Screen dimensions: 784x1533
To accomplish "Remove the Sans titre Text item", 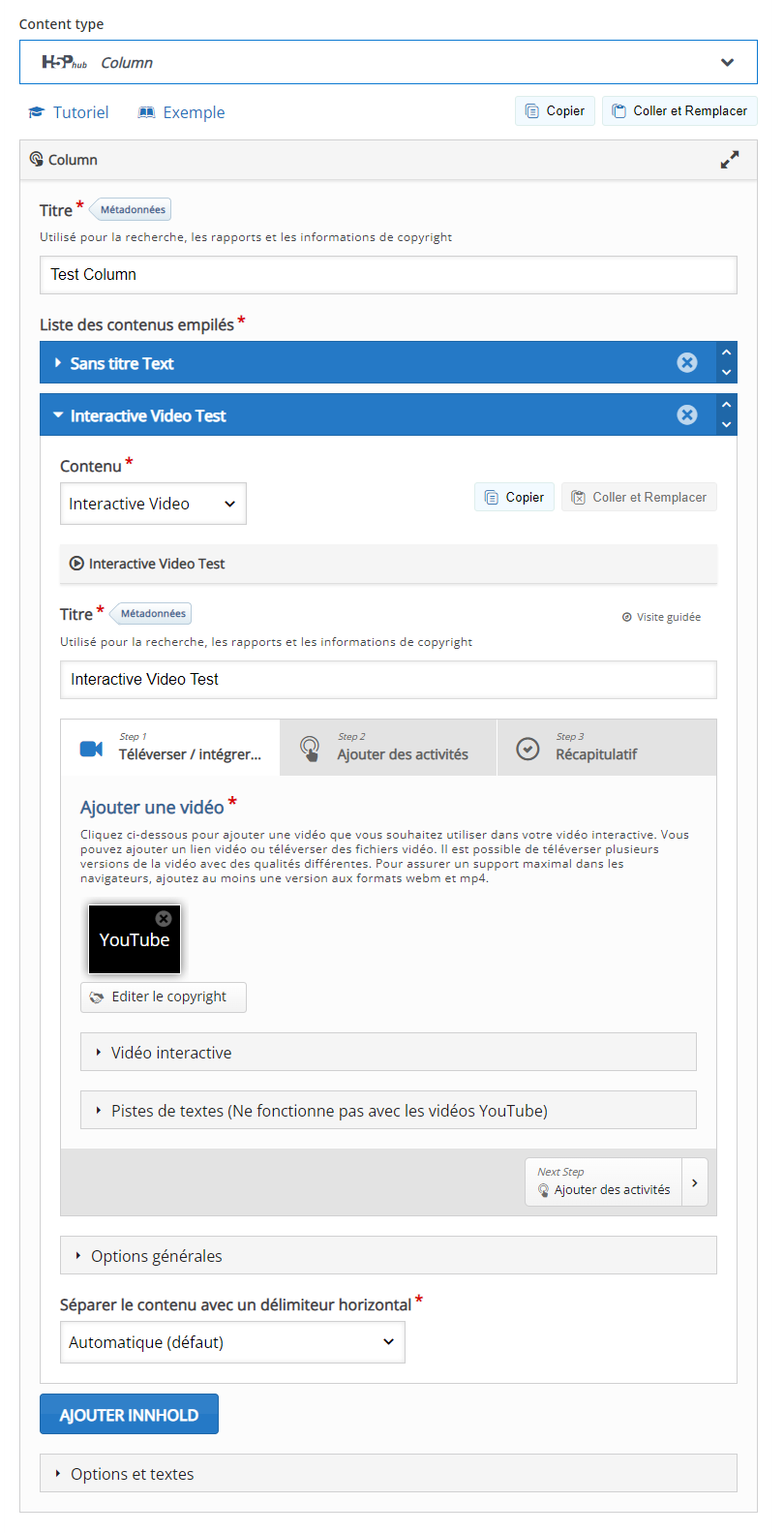I will [x=687, y=362].
